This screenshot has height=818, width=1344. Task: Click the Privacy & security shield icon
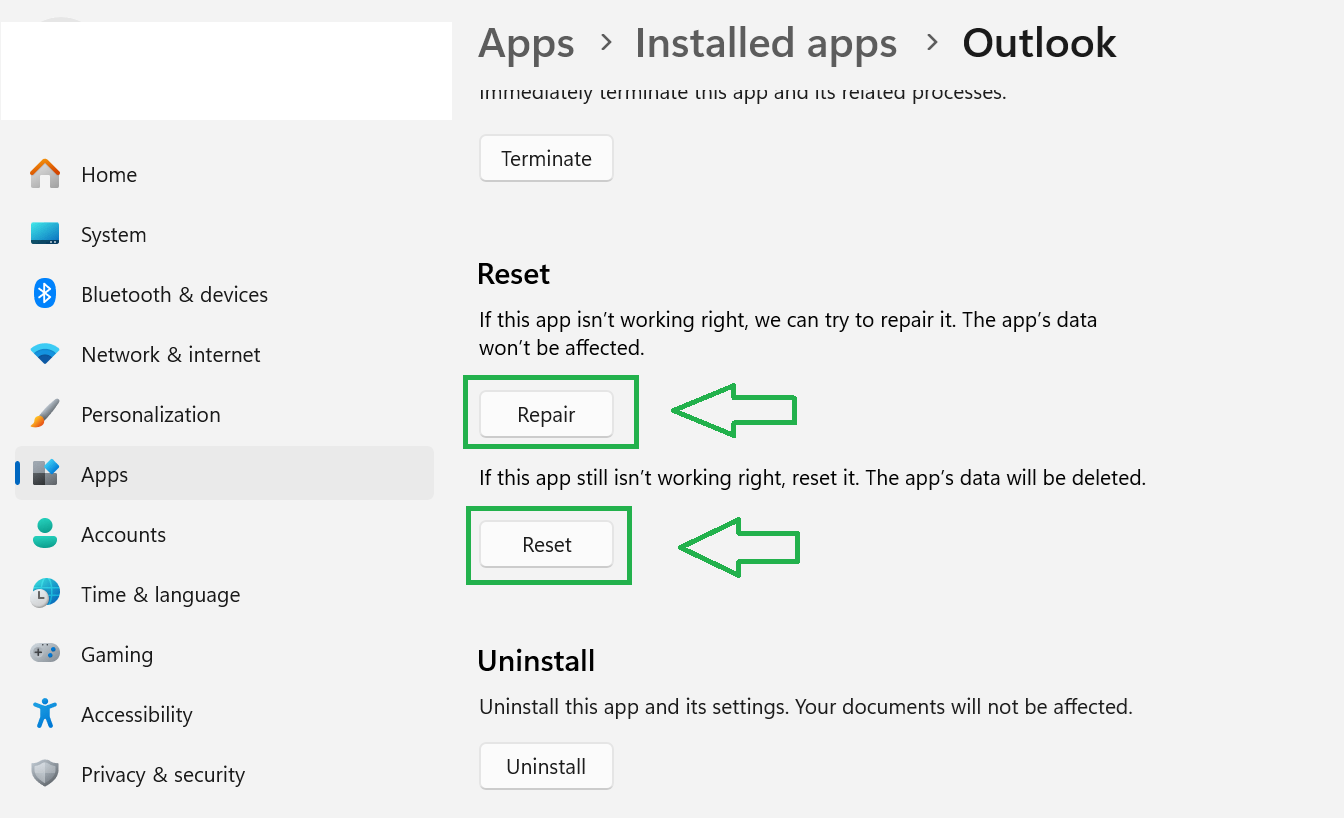tap(45, 774)
